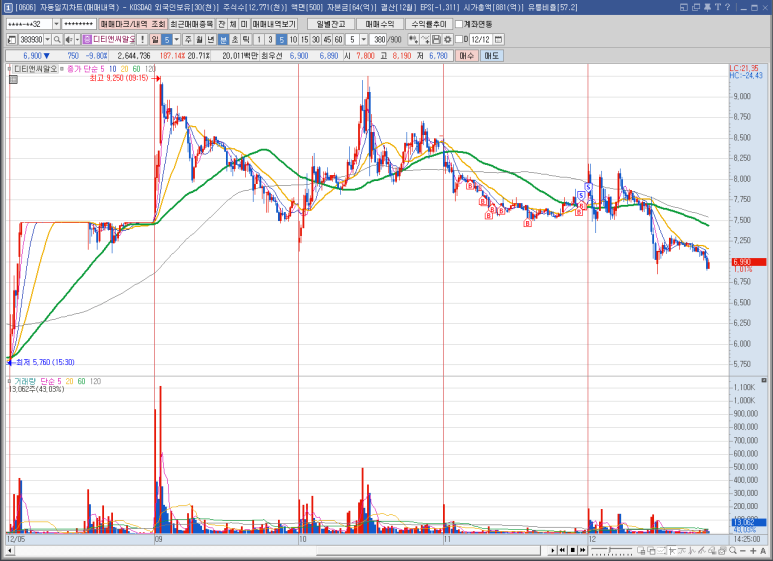Click the chart layout icon left of stock code
Image resolution: width=773 pixels, height=561 pixels.
[x=12, y=39]
